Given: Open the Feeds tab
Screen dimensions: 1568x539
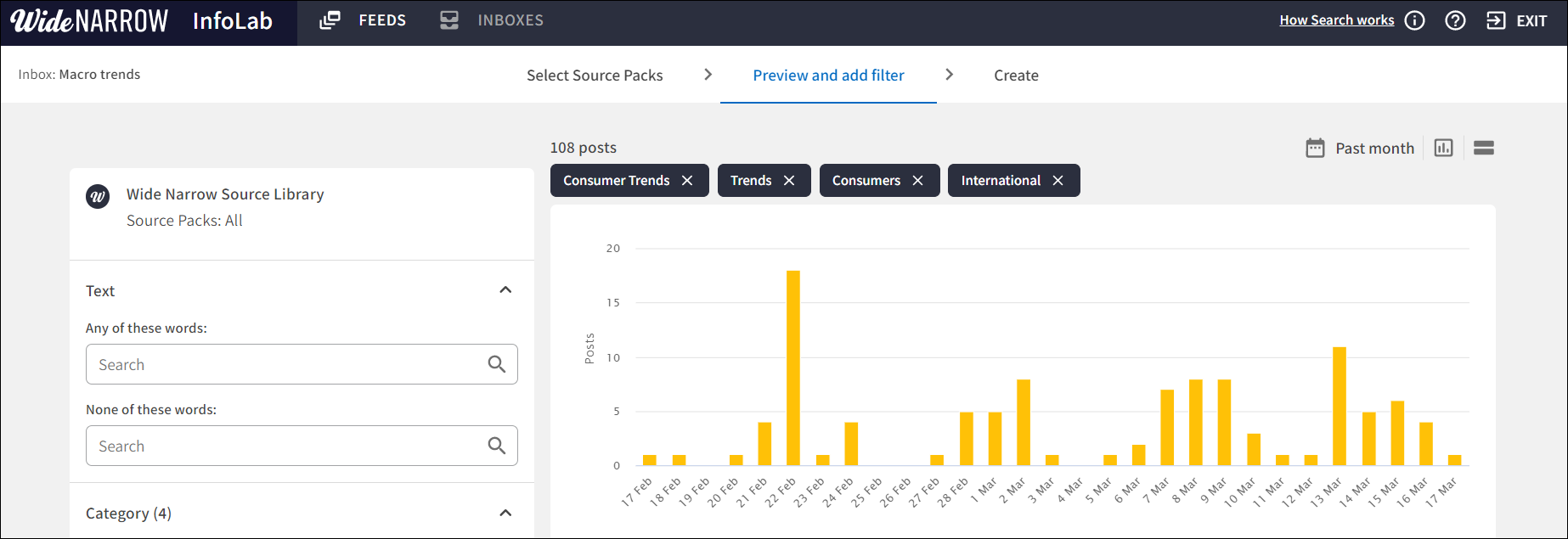Looking at the screenshot, I should [364, 20].
